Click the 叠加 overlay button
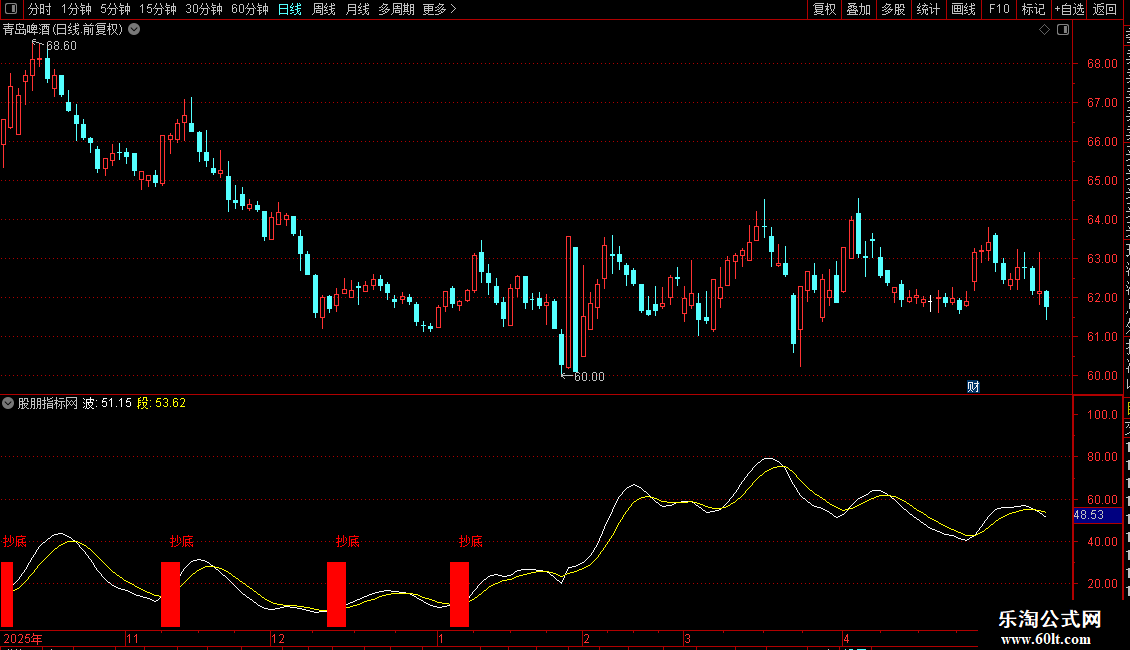This screenshot has height=650, width=1130. (858, 9)
